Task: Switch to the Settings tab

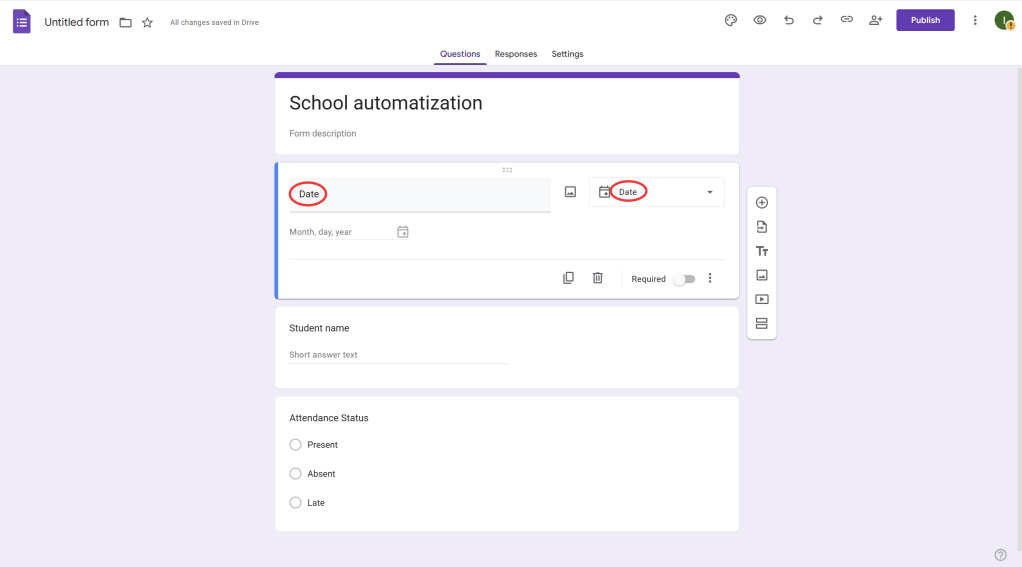Action: click(567, 54)
